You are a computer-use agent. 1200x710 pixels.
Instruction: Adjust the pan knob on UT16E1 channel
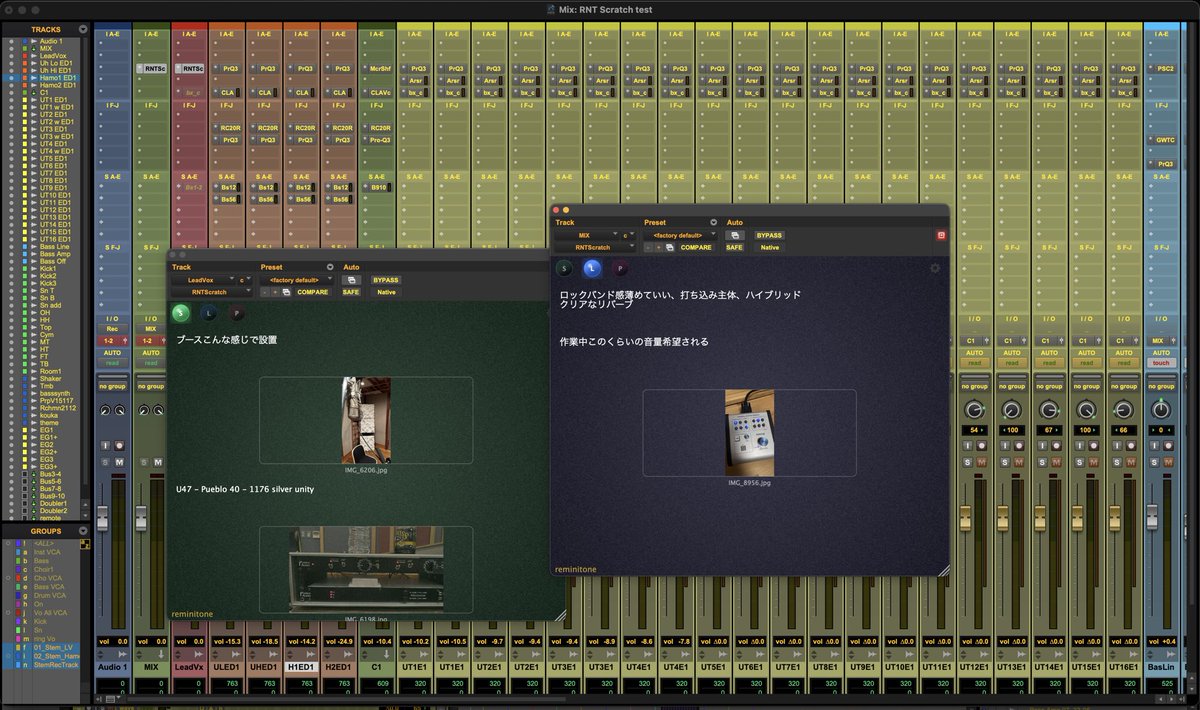pyautogui.click(x=1123, y=411)
